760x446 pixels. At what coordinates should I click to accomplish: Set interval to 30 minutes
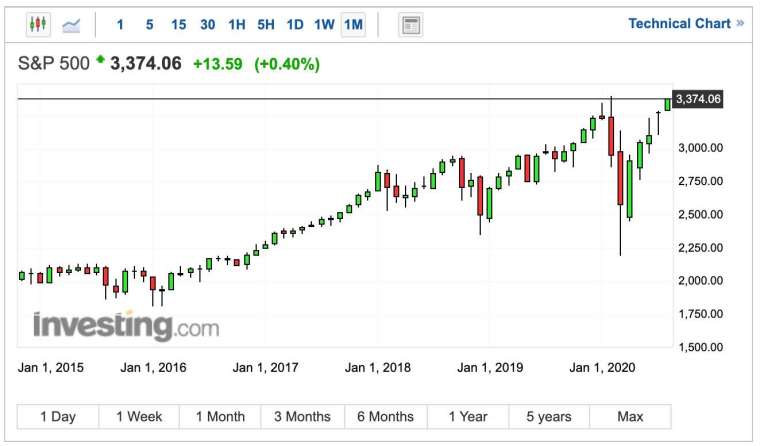point(207,25)
